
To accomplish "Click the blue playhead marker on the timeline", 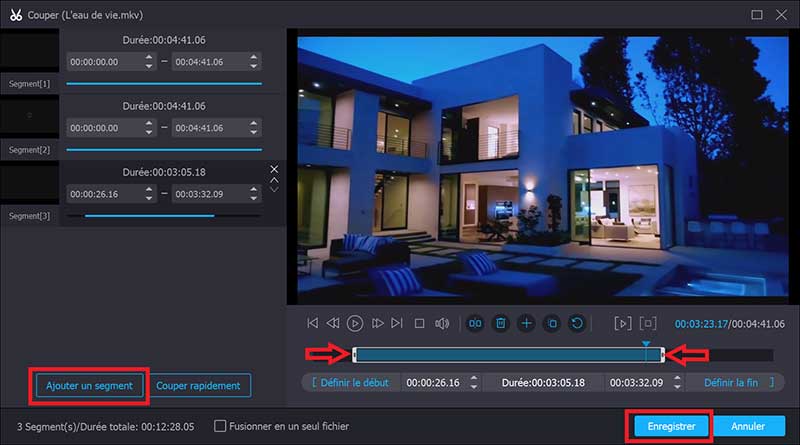I will [646, 344].
